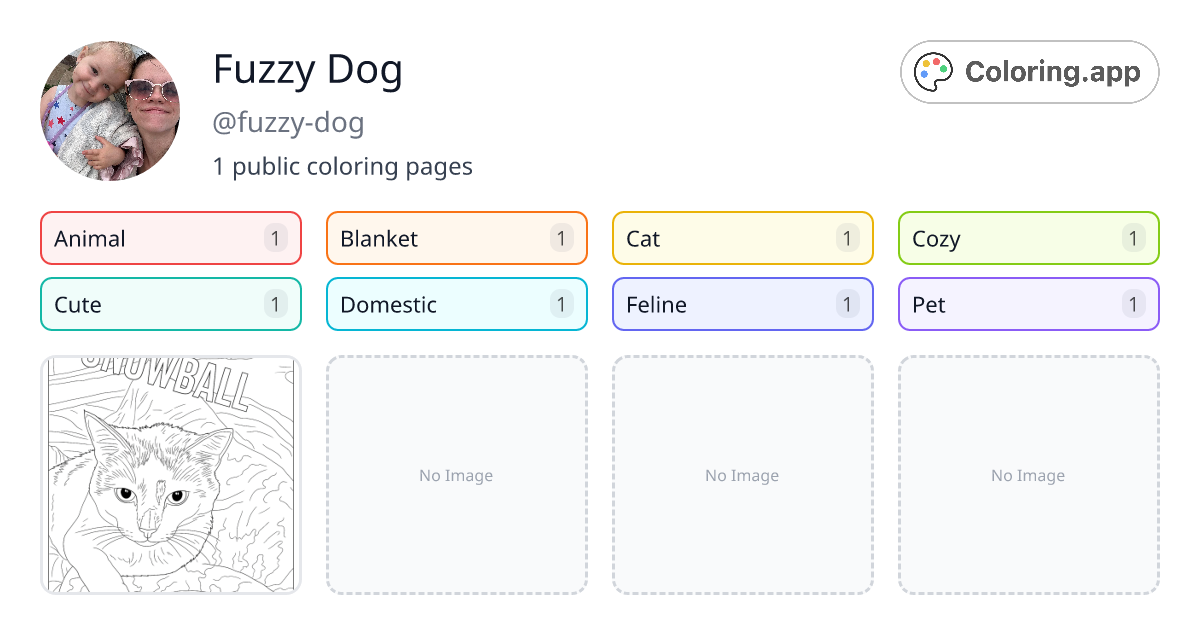Select the Feline tag

(x=743, y=304)
